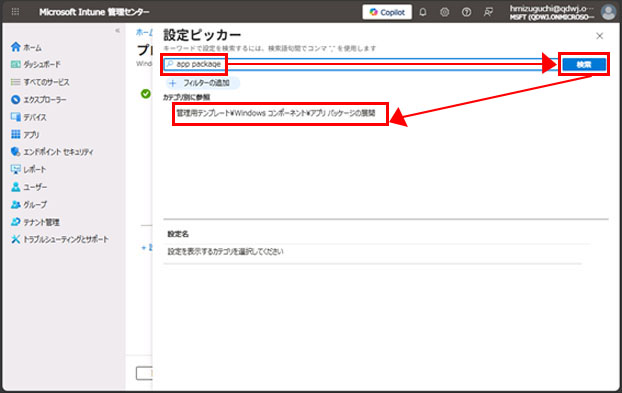Click the ホーム breadcrumb link
The height and width of the screenshot is (393, 622).
pos(144,33)
